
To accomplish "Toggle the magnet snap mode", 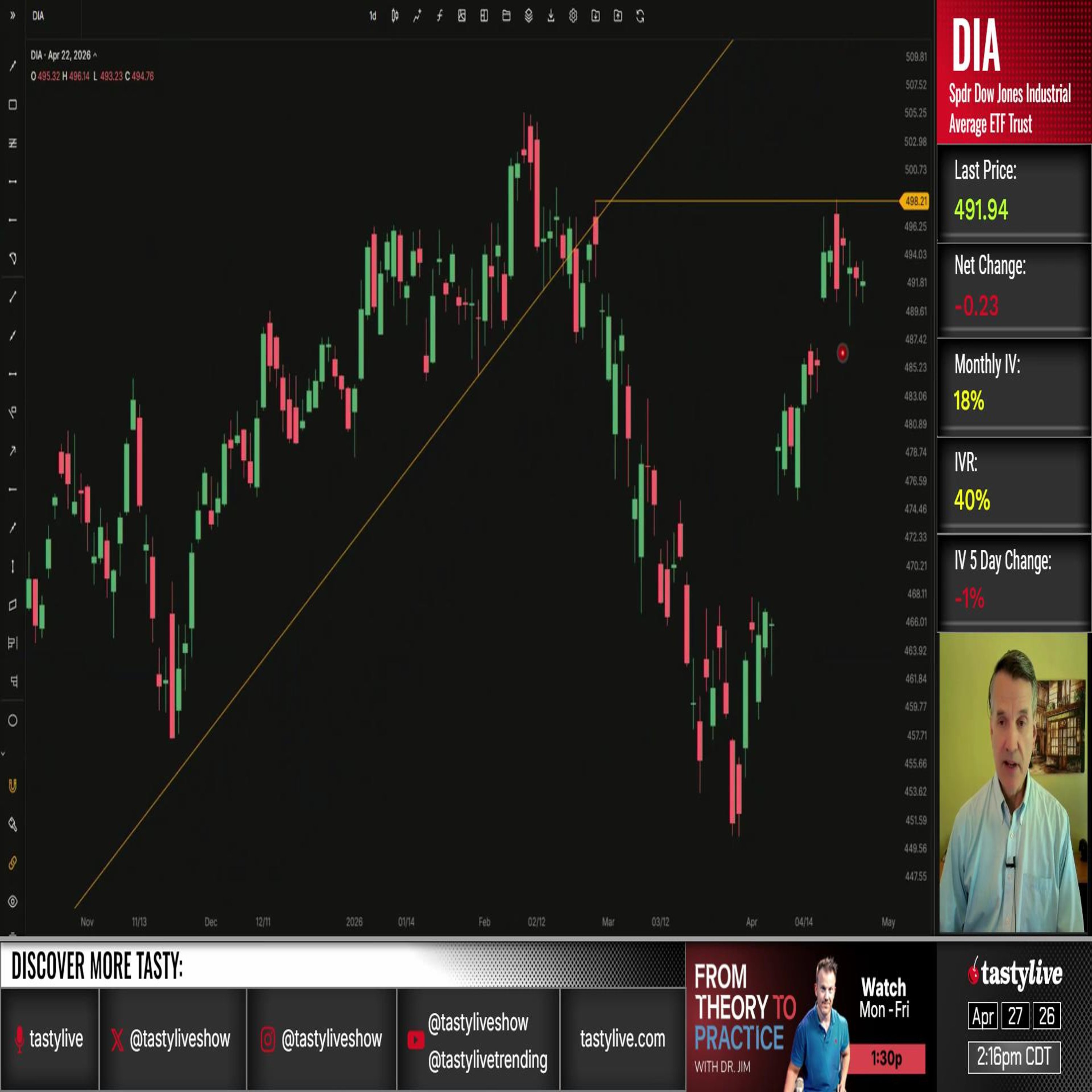I will point(12,786).
